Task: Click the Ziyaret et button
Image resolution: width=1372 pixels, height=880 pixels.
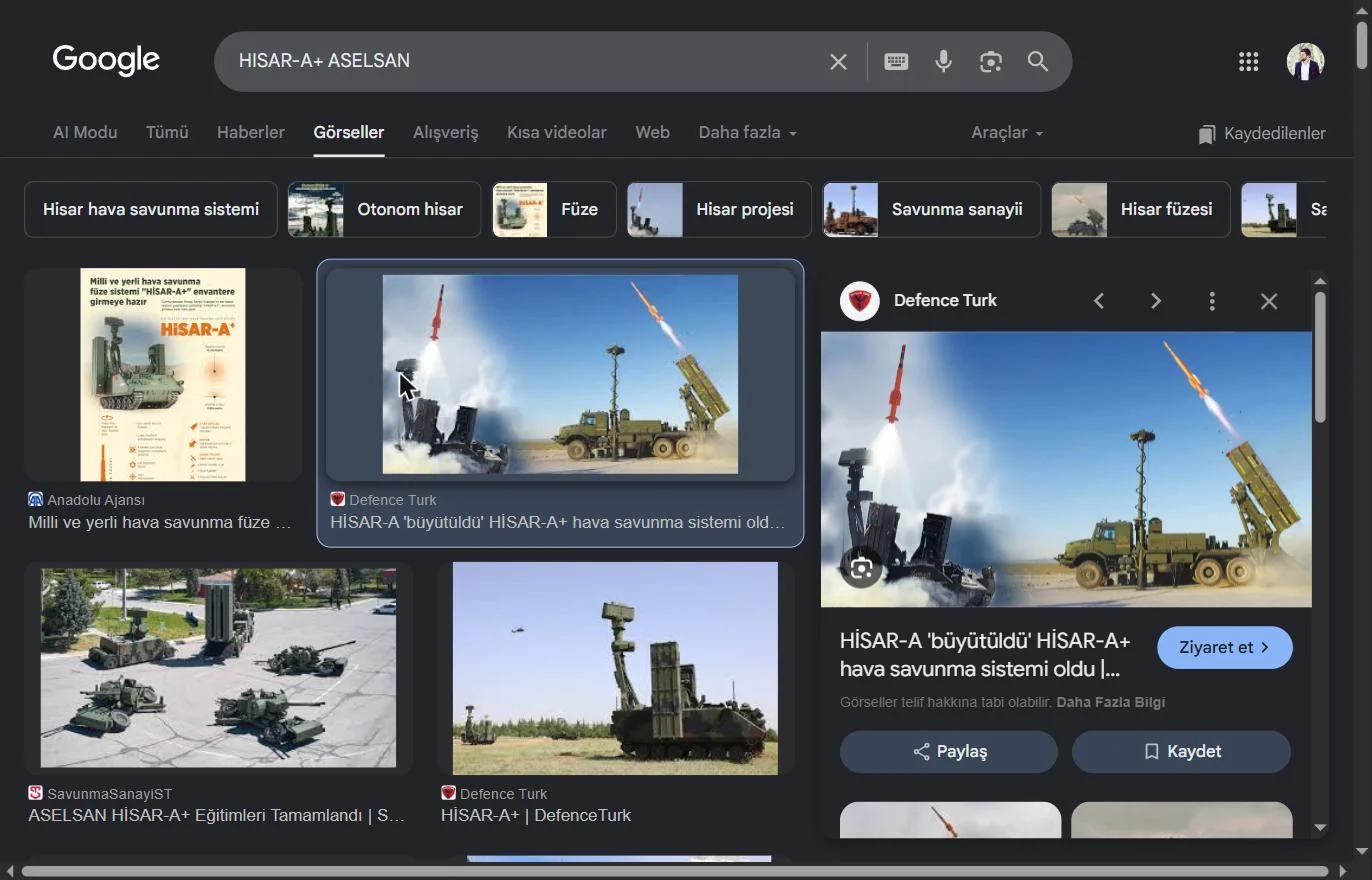Action: [1225, 647]
